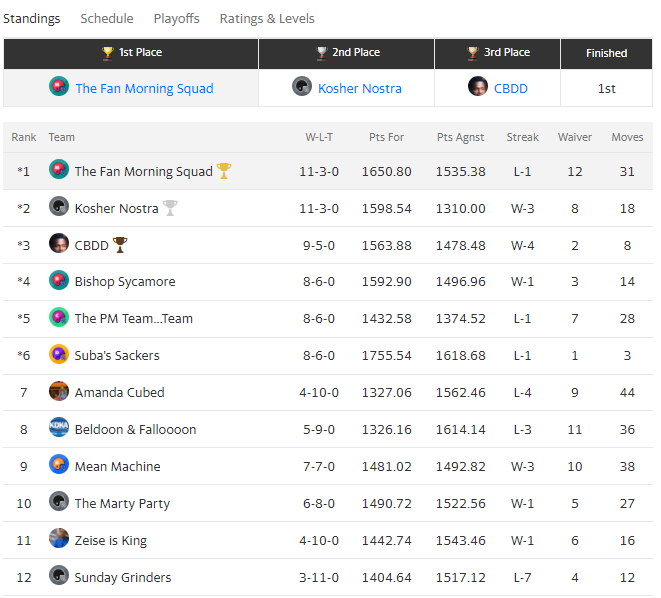661x598 pixels.
Task: Click Suba's Sackers team avatar icon
Action: (59, 355)
